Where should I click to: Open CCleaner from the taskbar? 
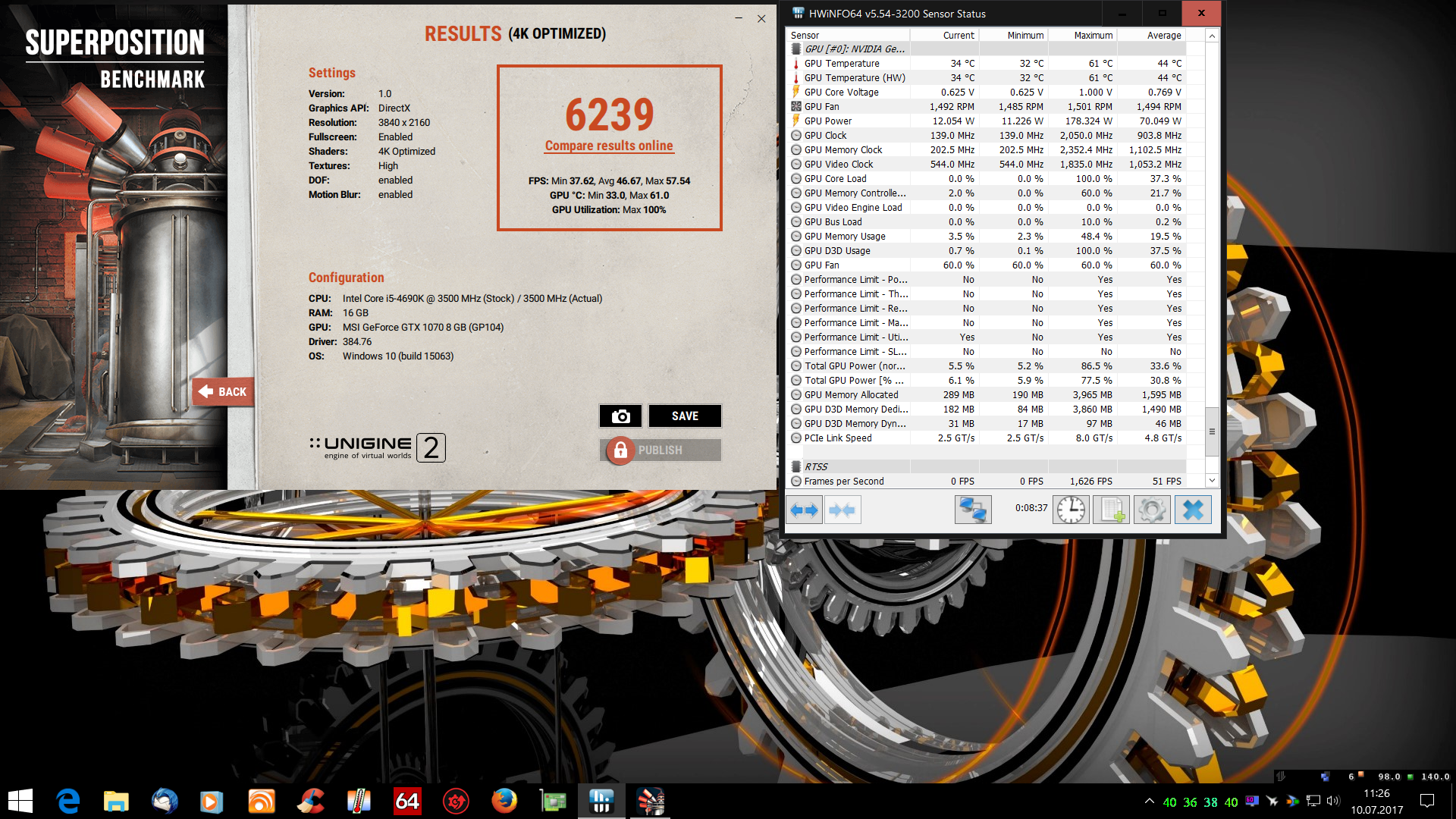(310, 801)
